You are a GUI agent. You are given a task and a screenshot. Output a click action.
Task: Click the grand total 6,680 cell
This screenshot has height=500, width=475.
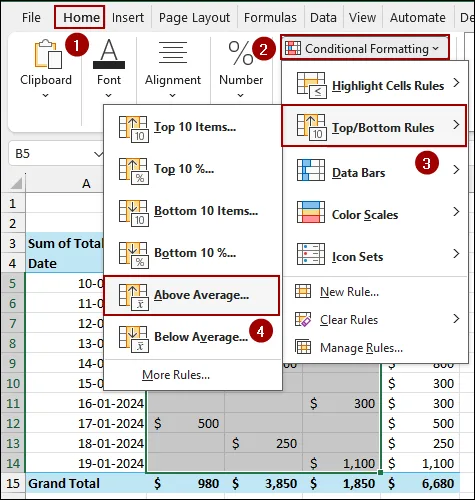(x=421, y=483)
